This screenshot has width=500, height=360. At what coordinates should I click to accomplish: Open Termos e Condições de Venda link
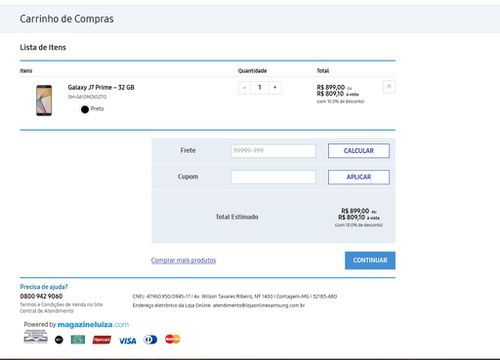tap(61, 304)
